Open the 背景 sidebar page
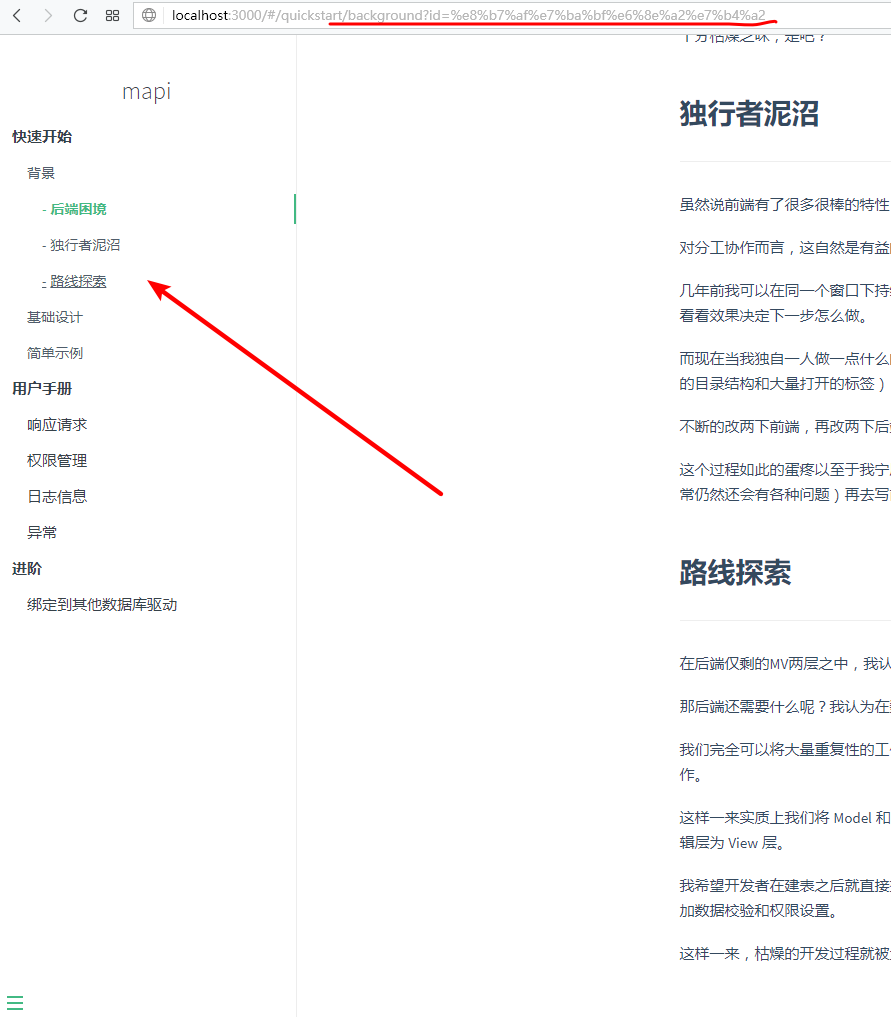Viewport: 891px width, 1017px height. tap(41, 173)
